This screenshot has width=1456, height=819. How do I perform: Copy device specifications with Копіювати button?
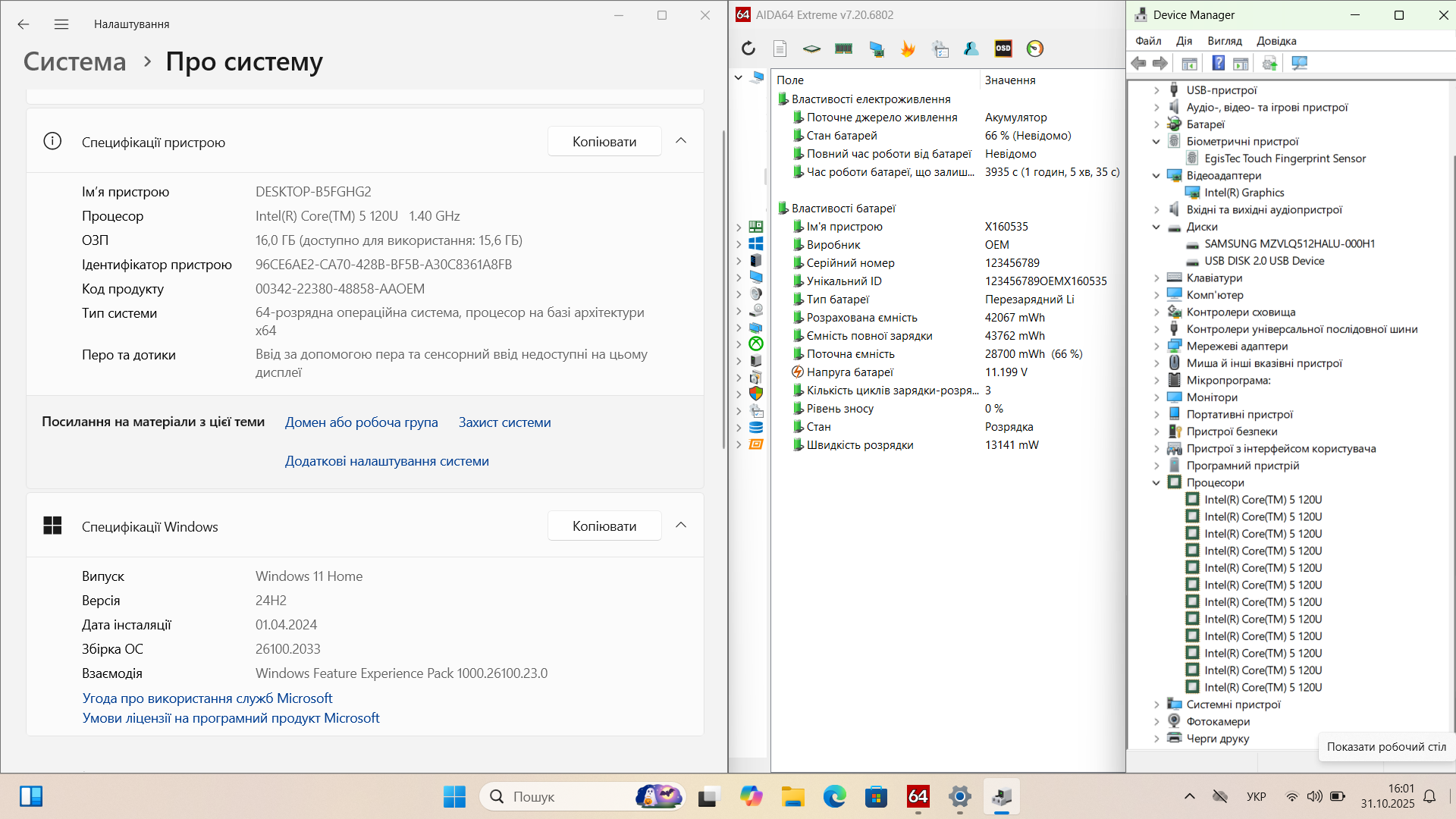pyautogui.click(x=604, y=142)
